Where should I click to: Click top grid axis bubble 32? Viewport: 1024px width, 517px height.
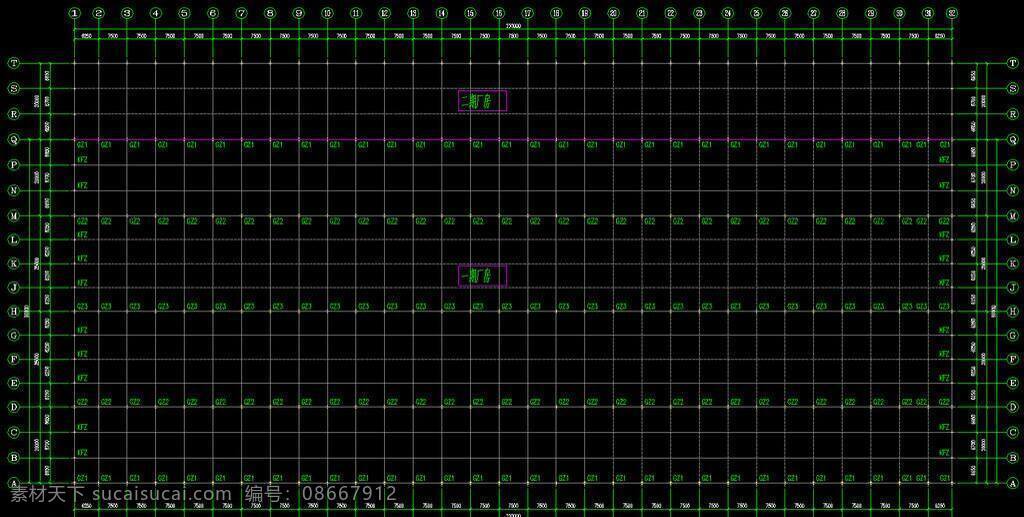point(952,12)
